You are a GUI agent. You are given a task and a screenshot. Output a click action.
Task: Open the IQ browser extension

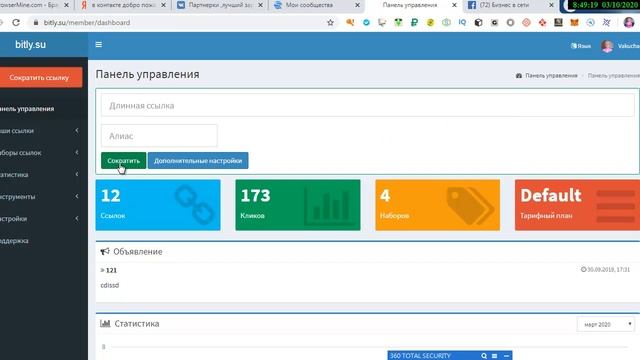point(462,23)
